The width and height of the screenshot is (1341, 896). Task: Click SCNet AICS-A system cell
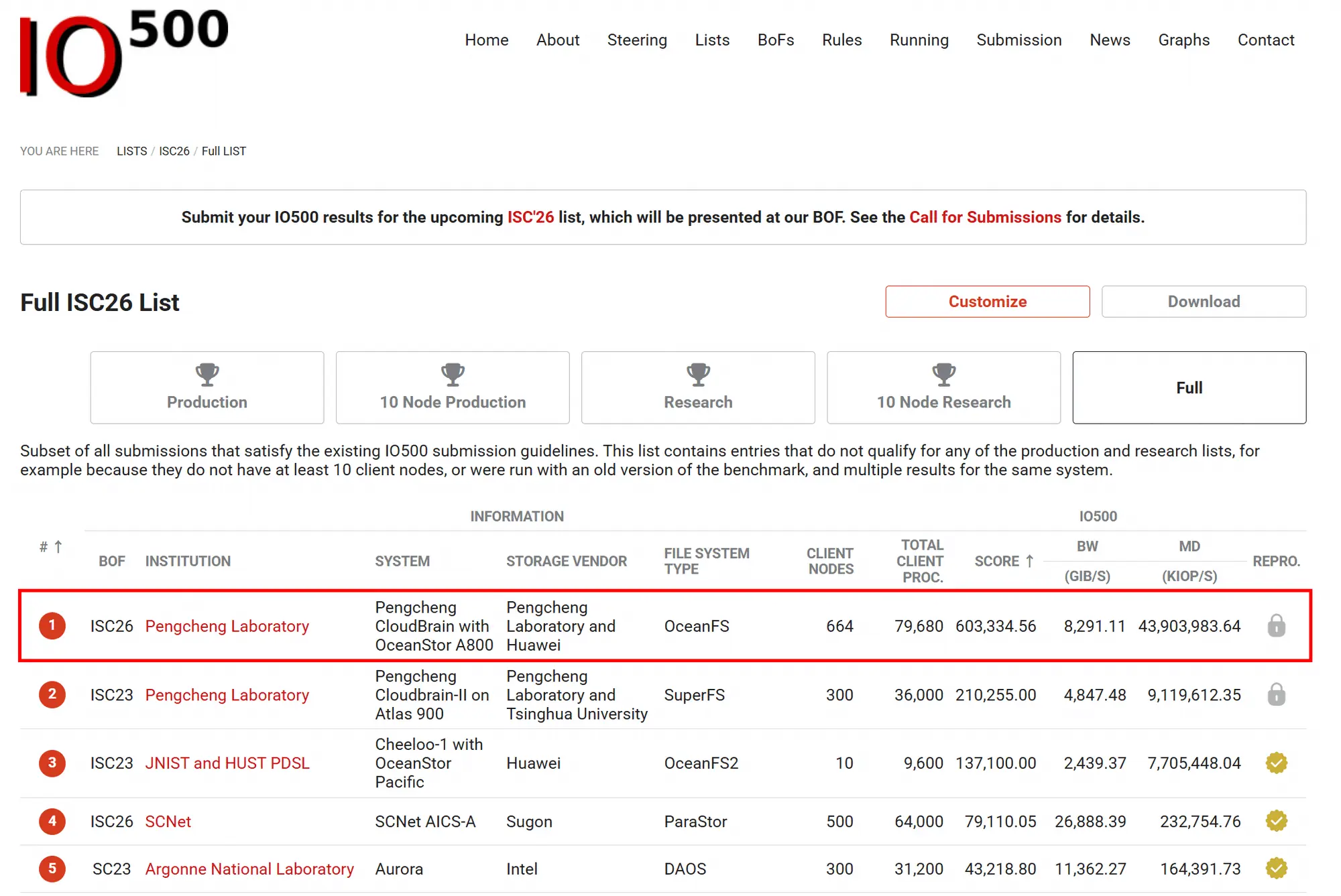(425, 821)
